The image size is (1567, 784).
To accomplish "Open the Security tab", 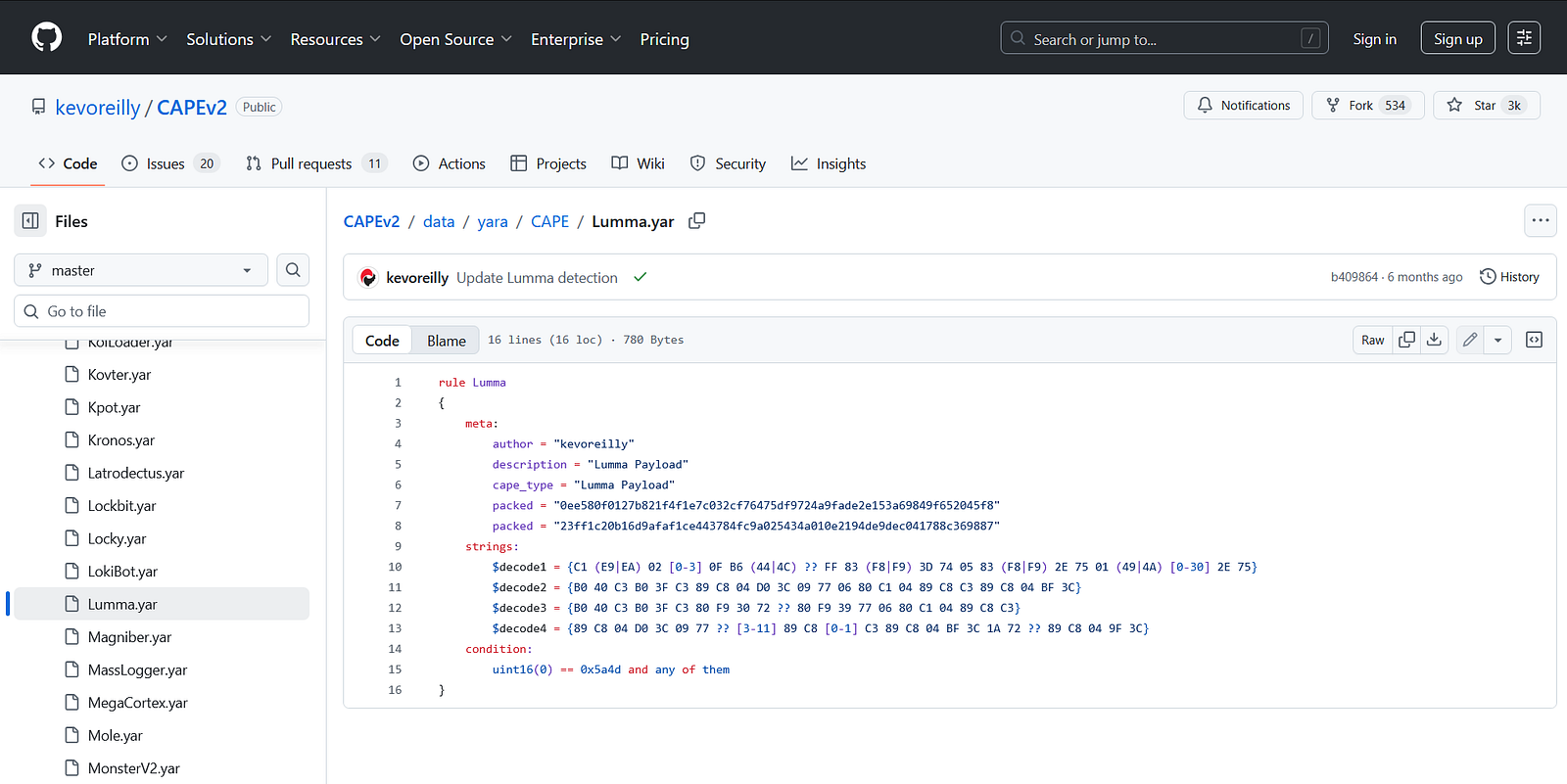I will [728, 163].
